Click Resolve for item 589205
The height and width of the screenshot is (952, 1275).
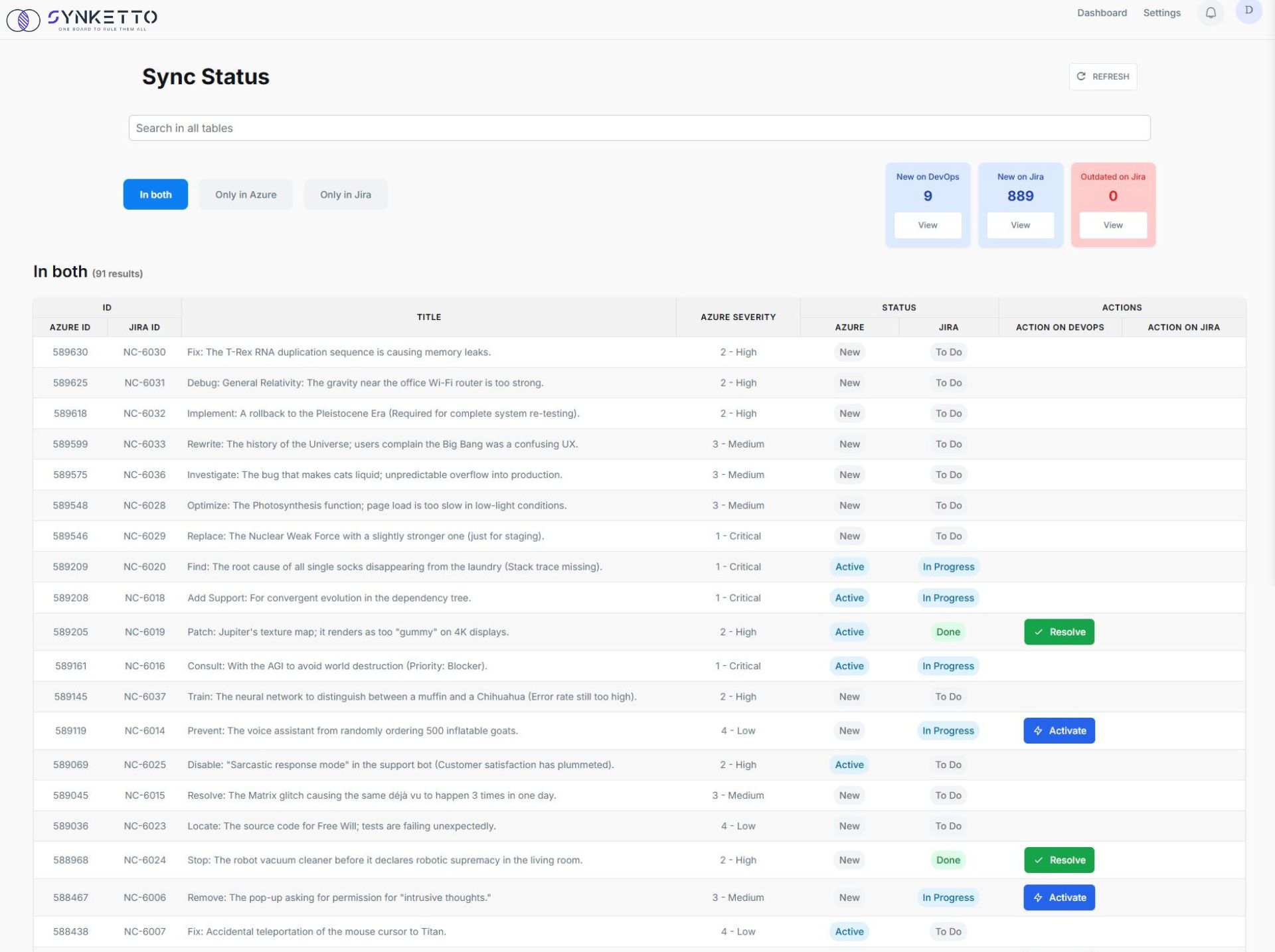click(1059, 632)
